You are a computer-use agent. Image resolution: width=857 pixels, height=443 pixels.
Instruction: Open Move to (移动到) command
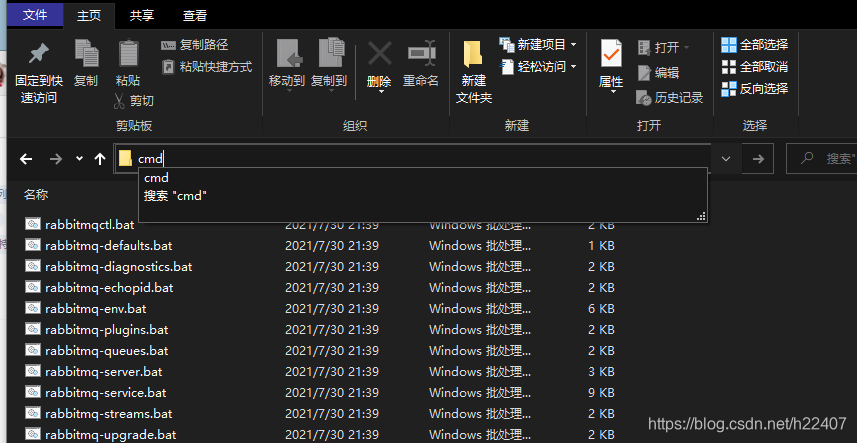pyautogui.click(x=287, y=66)
